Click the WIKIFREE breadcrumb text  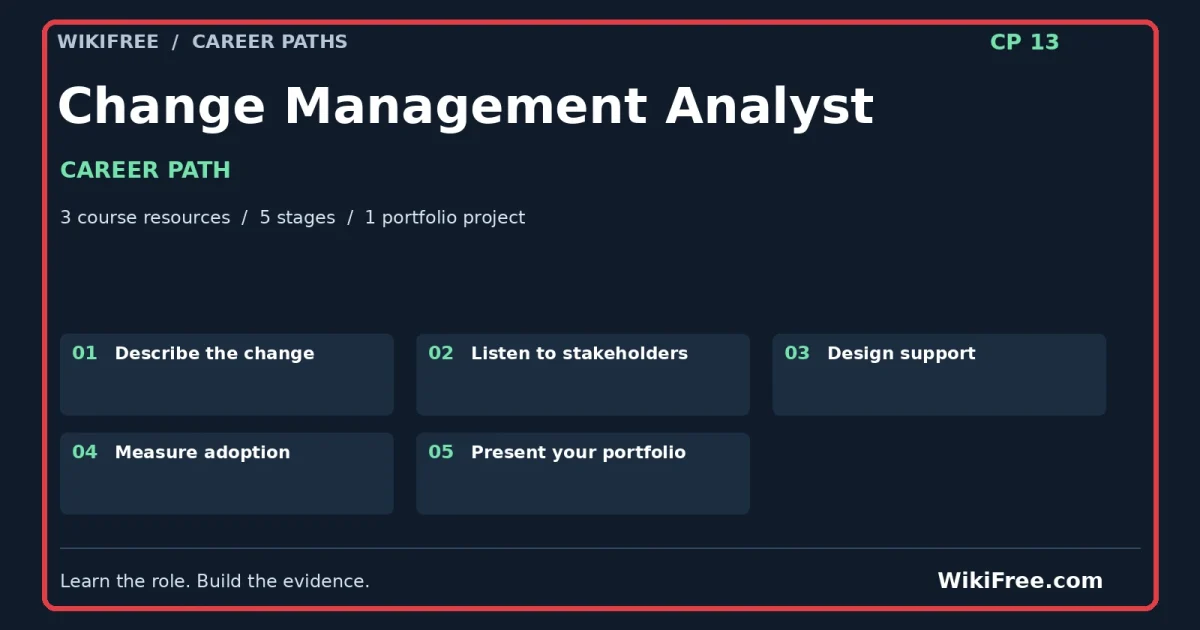point(108,42)
